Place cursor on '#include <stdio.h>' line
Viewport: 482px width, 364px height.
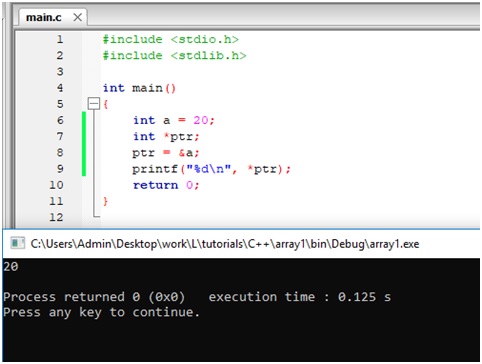point(171,39)
